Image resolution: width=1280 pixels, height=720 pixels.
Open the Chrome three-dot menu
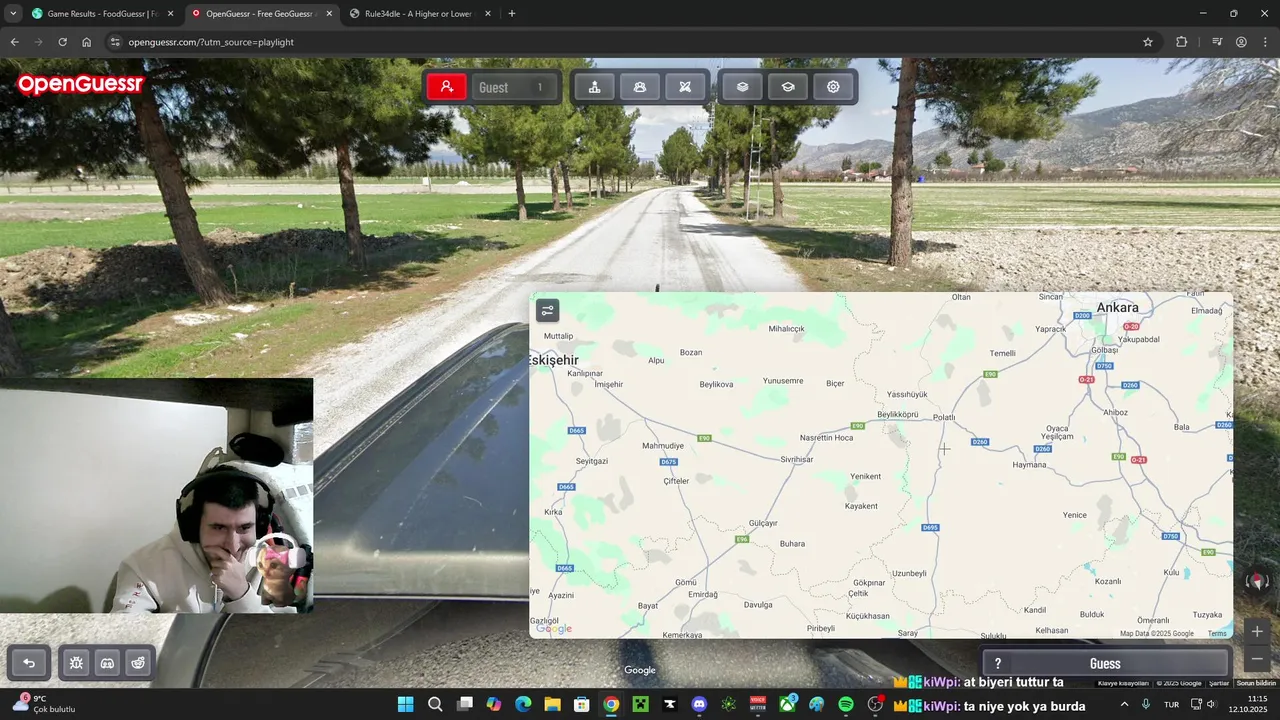pos(1265,42)
